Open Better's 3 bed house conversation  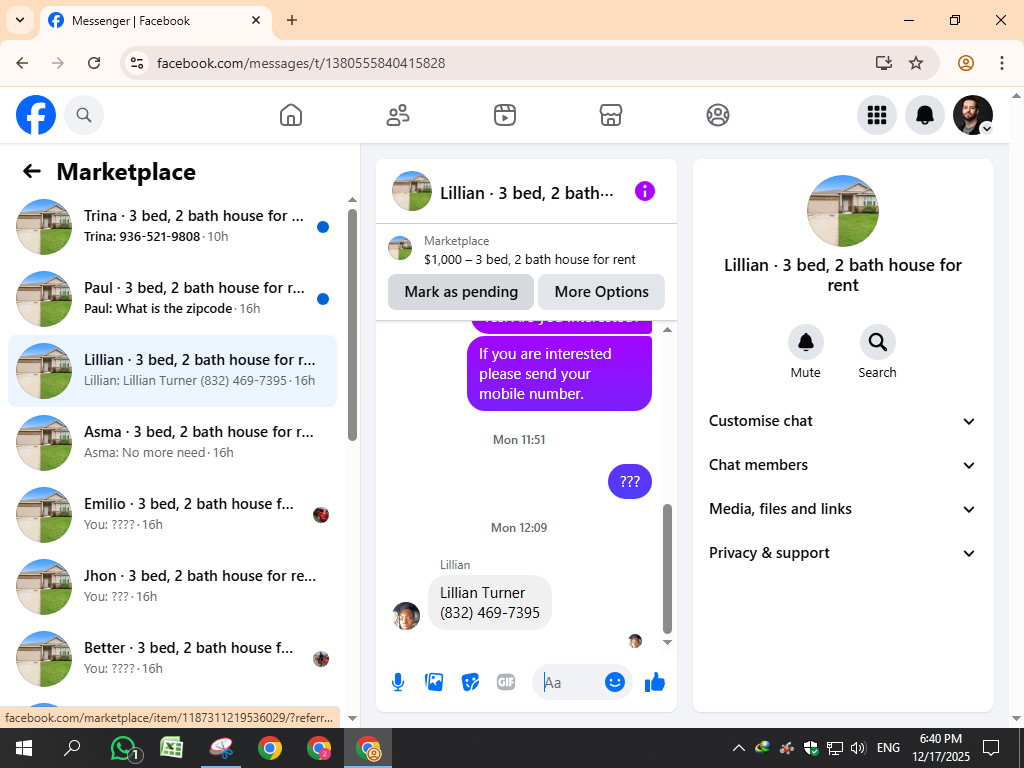[172, 658]
